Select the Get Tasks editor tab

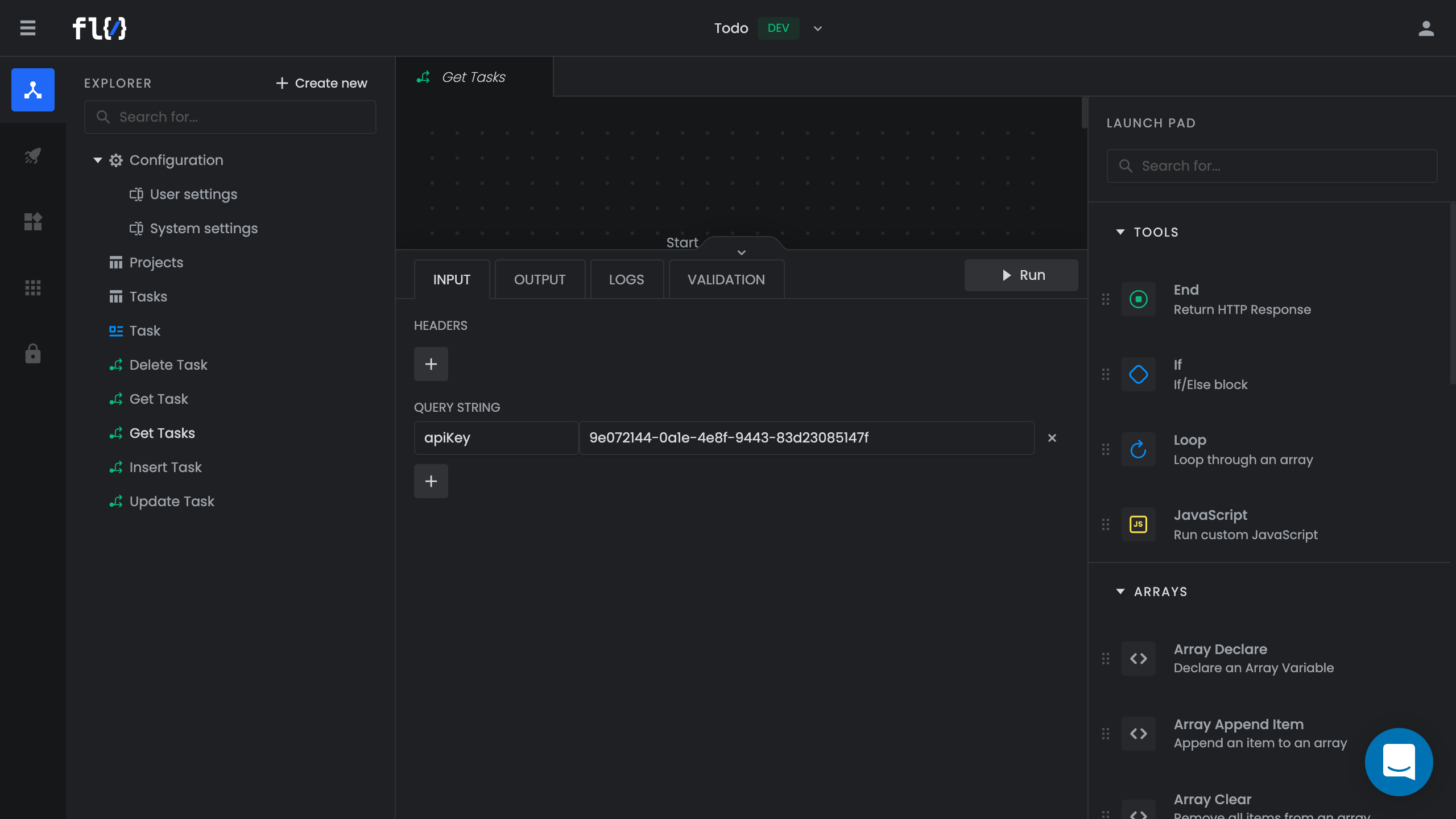(x=474, y=77)
